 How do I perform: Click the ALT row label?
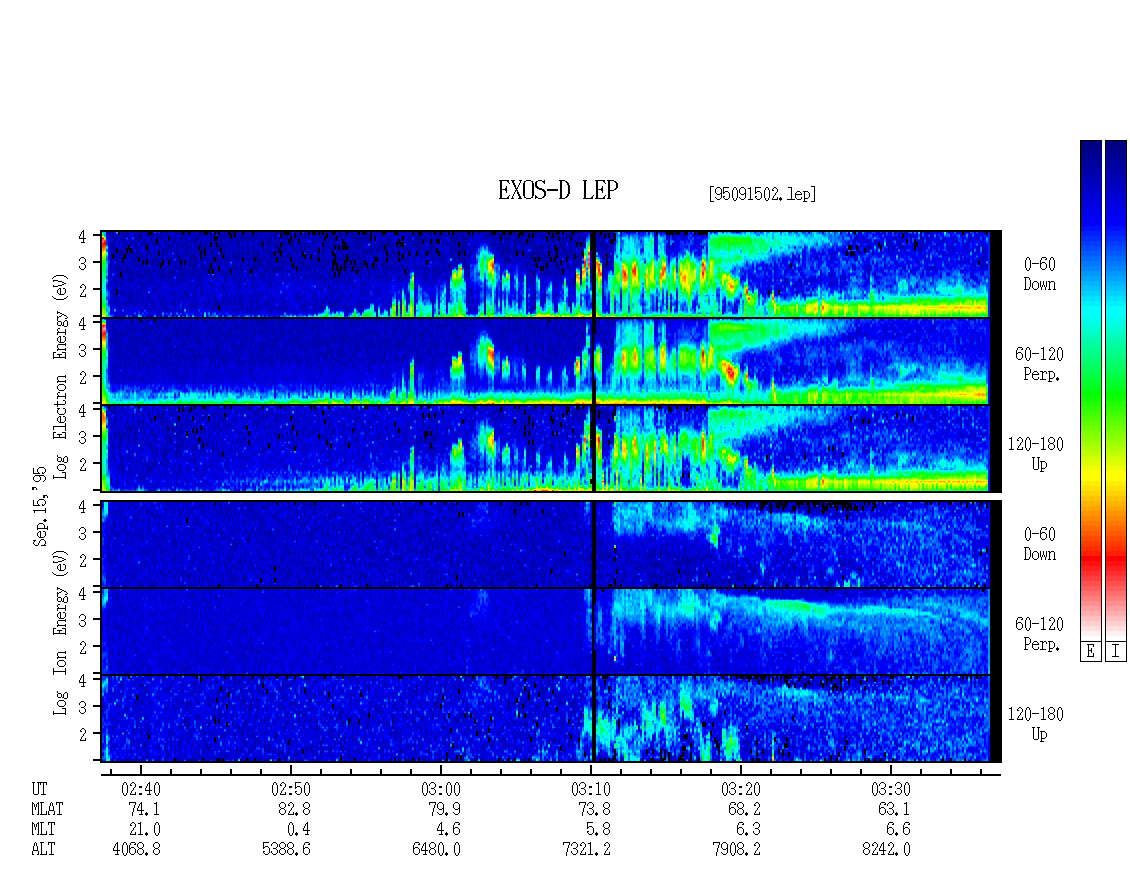(43, 850)
